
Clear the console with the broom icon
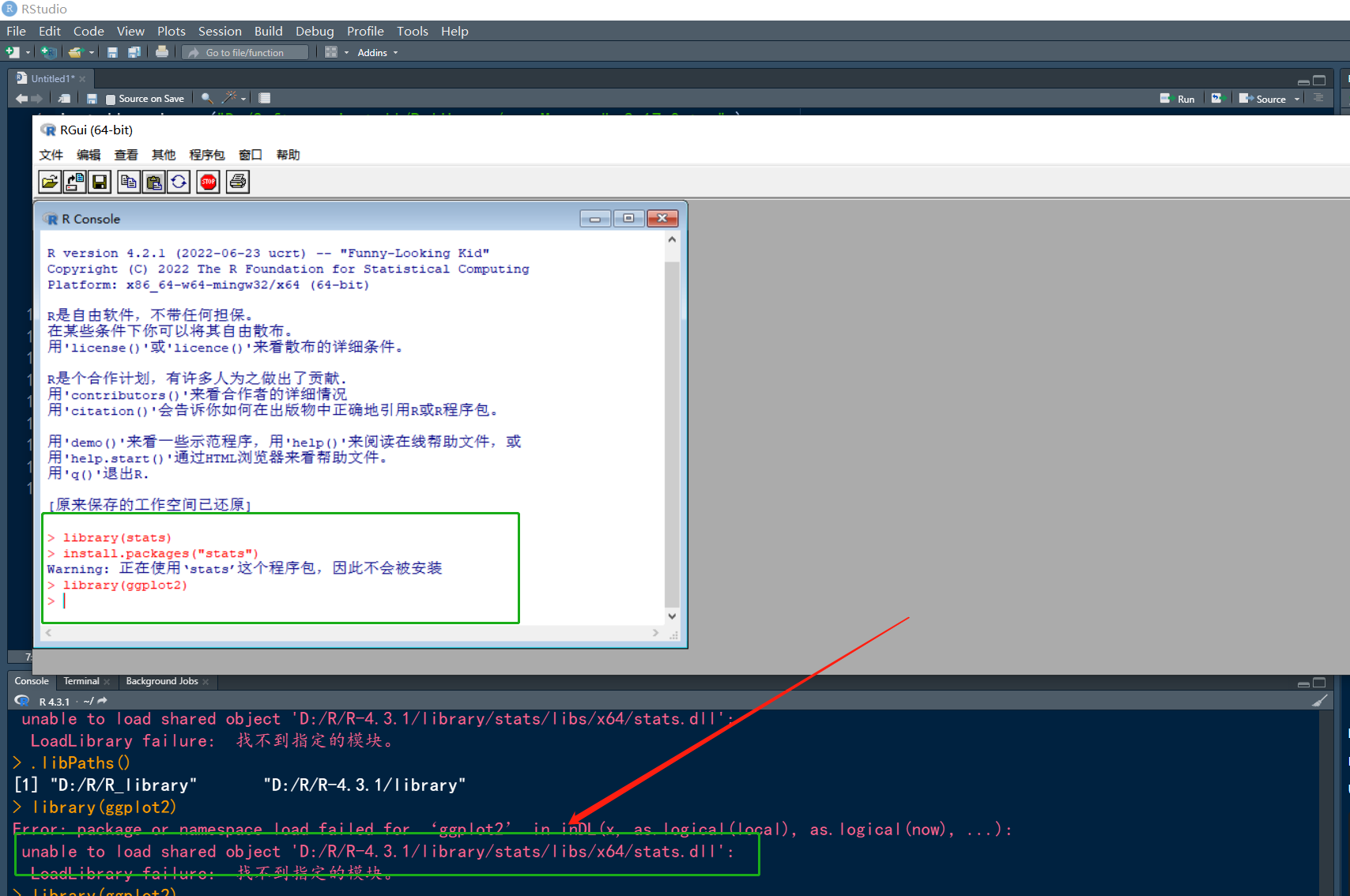click(x=1319, y=701)
